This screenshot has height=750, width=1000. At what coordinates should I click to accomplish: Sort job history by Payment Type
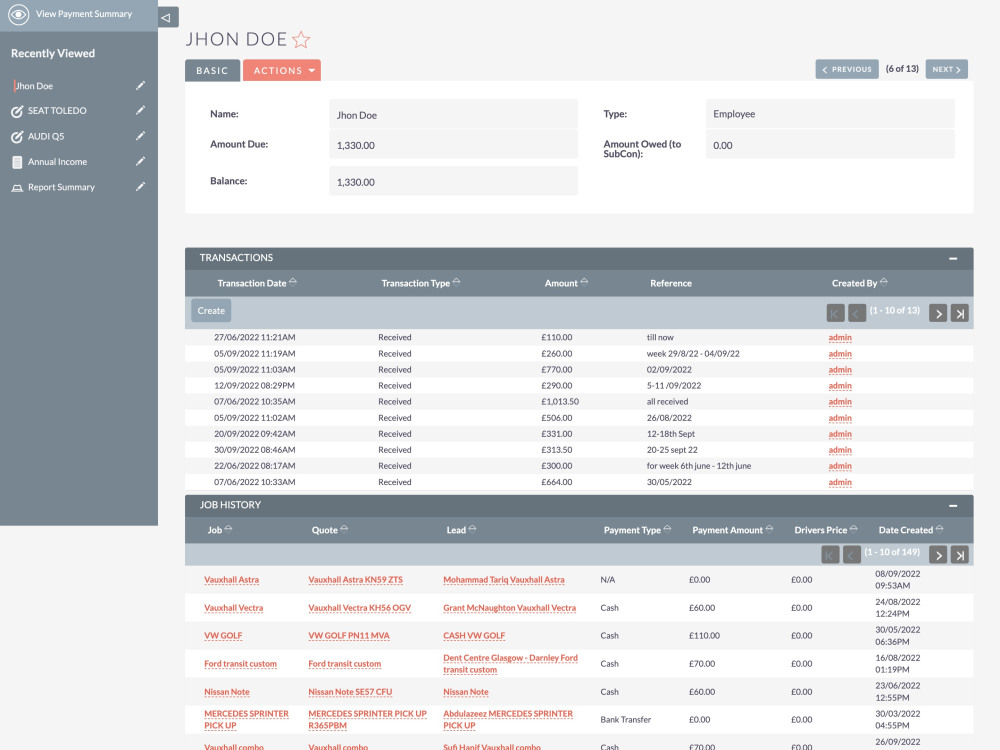[638, 530]
